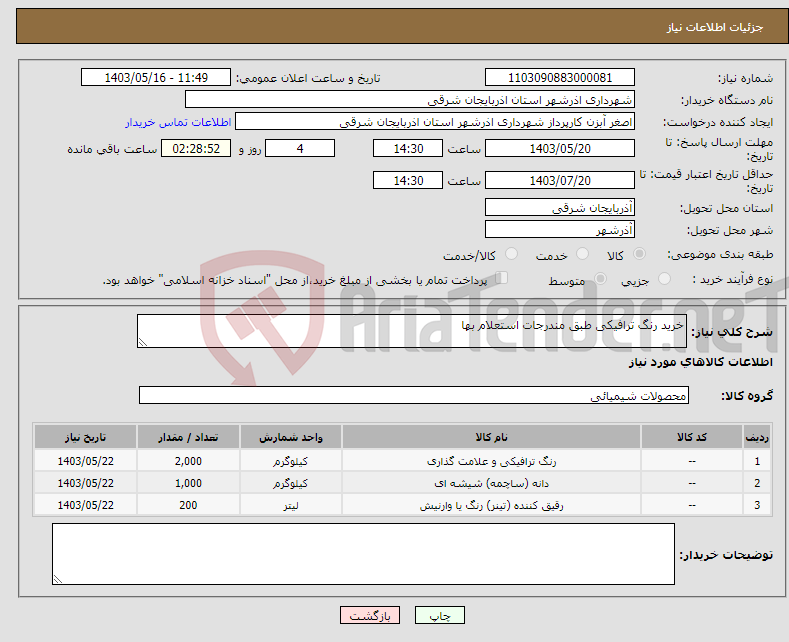Click the ایجاد کننده درخواست field

click(435, 122)
